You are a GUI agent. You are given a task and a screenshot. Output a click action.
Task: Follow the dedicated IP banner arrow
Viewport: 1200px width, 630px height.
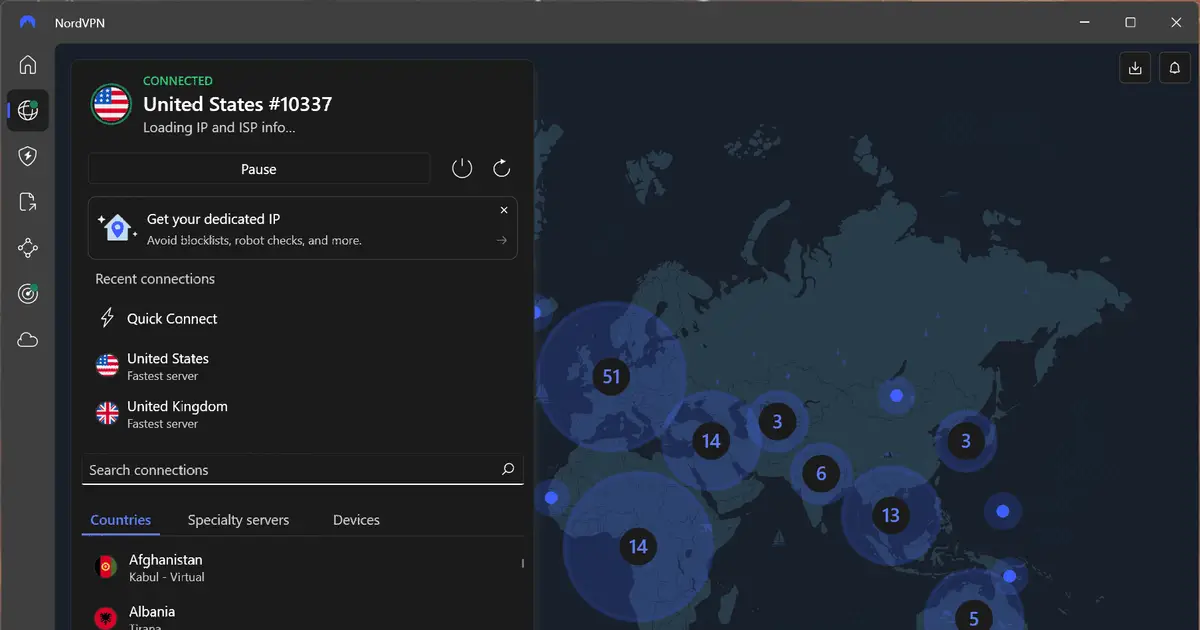pyautogui.click(x=502, y=240)
